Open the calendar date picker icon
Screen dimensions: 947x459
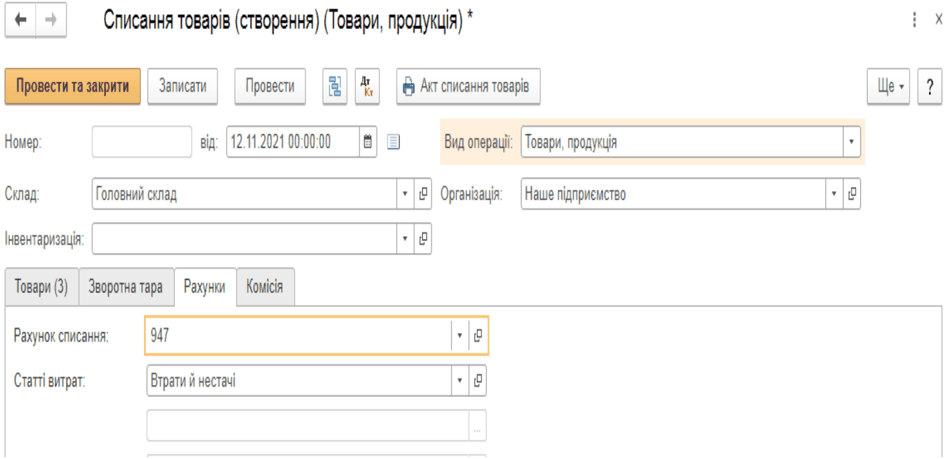368,143
